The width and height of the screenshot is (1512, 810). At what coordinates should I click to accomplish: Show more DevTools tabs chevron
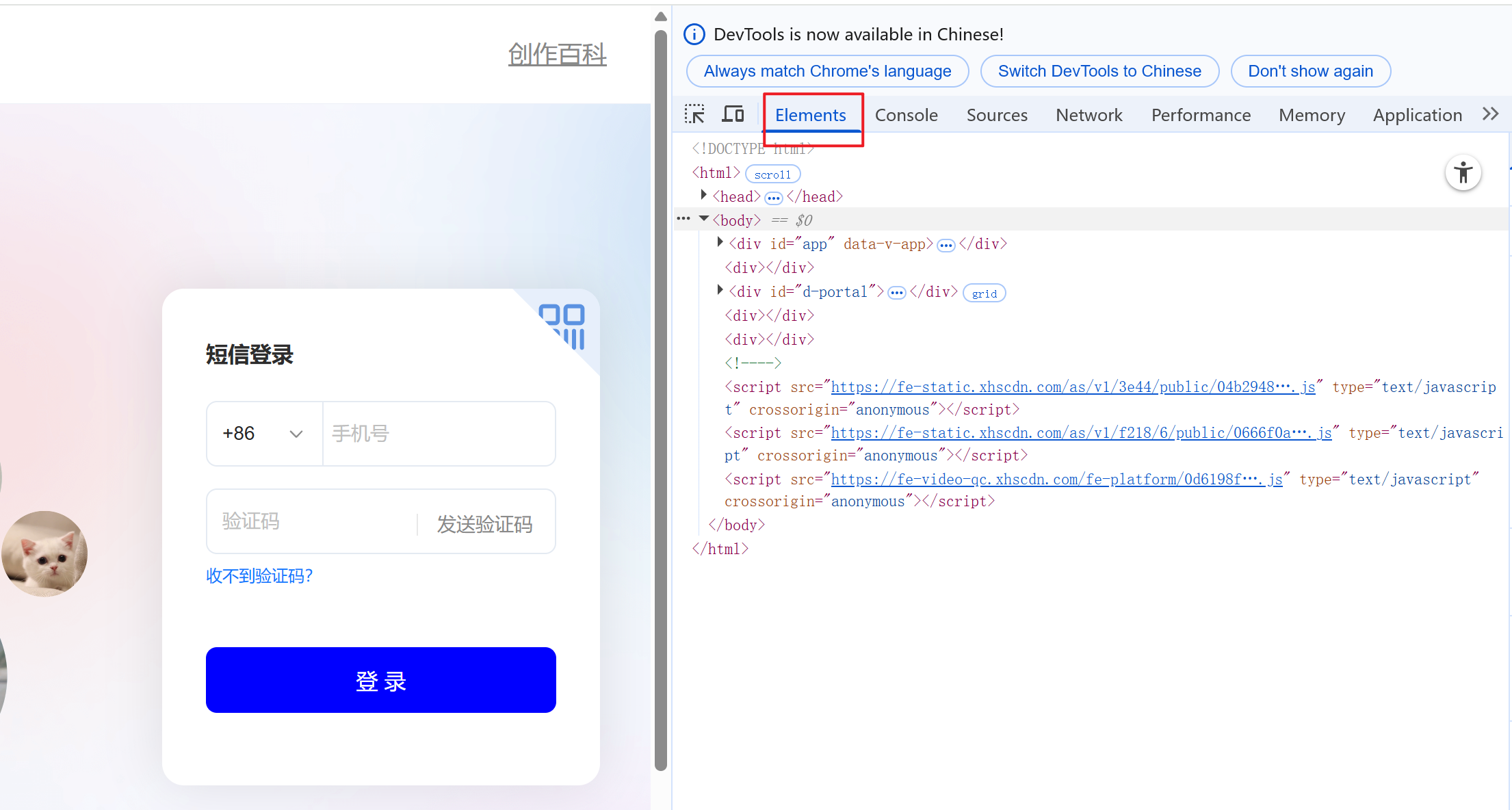pyautogui.click(x=1490, y=114)
